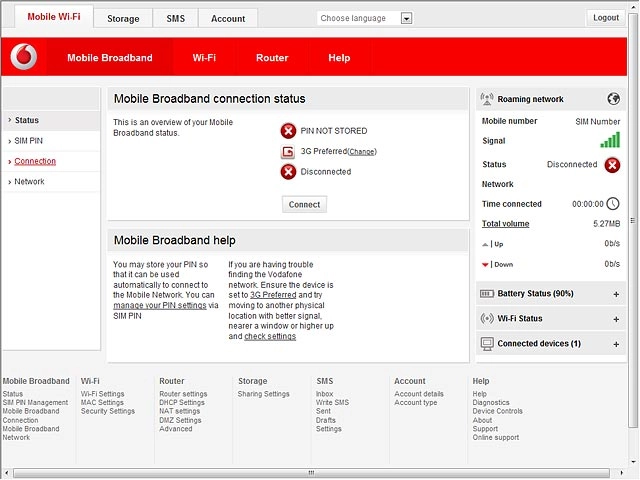
Task: Open Network in the left sidebar
Action: pos(51,182)
